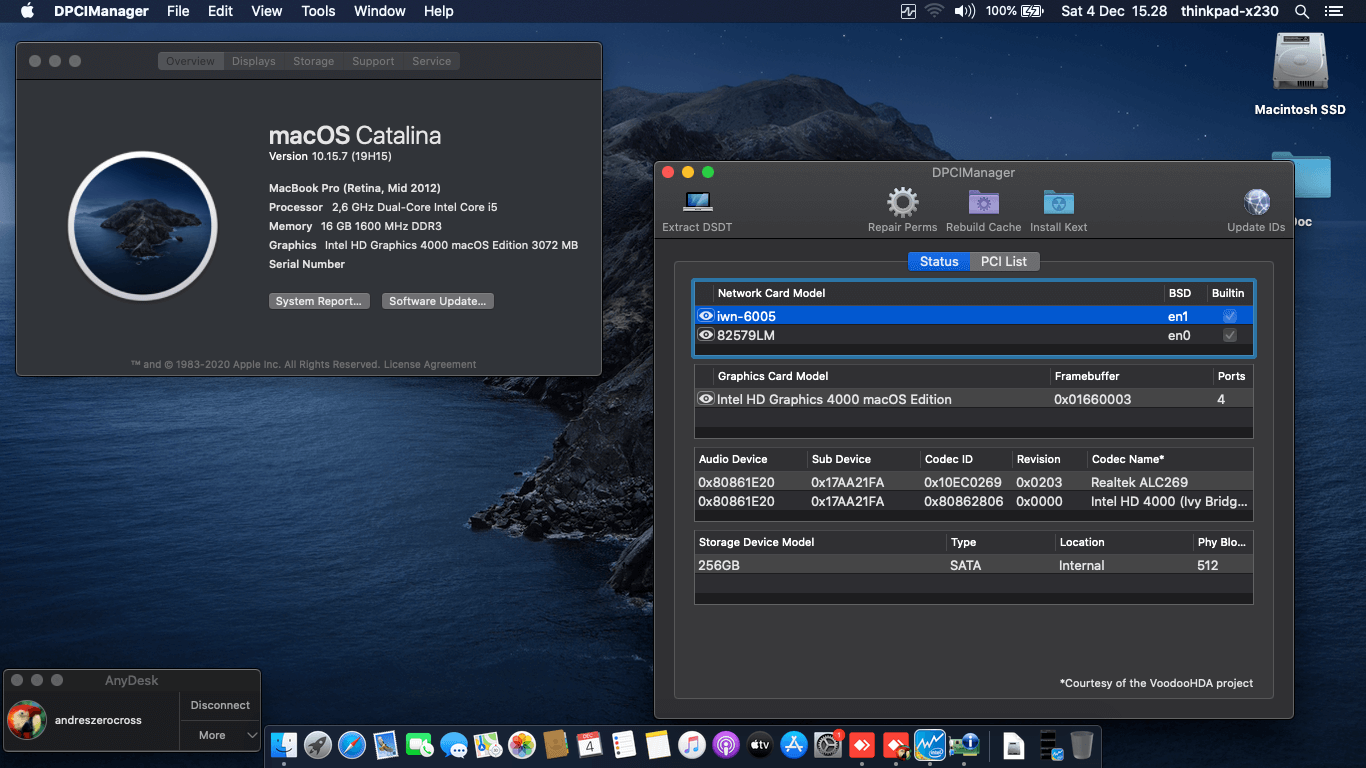Image resolution: width=1366 pixels, height=768 pixels.
Task: Toggle Builtin checkbox for 82579LM
Action: 1230,335
